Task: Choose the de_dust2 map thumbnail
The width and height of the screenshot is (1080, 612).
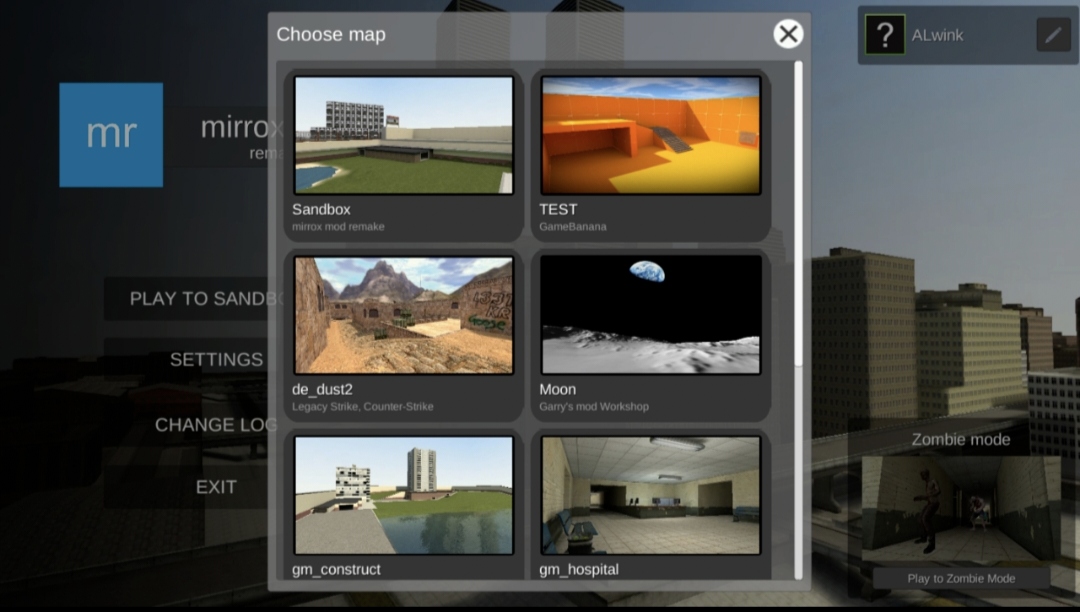Action: pyautogui.click(x=403, y=315)
